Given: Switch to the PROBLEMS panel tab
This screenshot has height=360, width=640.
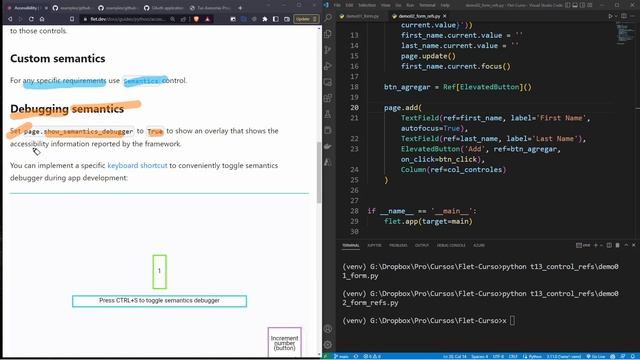Looking at the screenshot, I should tap(398, 245).
